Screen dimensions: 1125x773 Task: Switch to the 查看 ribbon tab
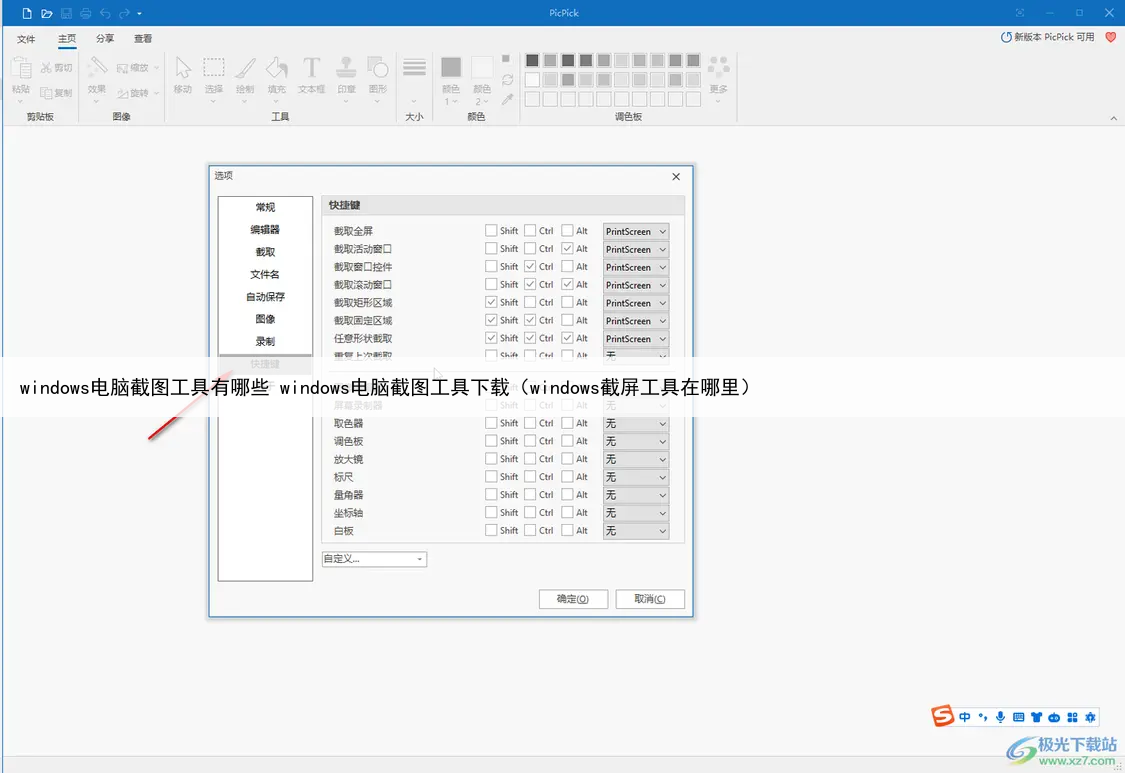coord(143,39)
